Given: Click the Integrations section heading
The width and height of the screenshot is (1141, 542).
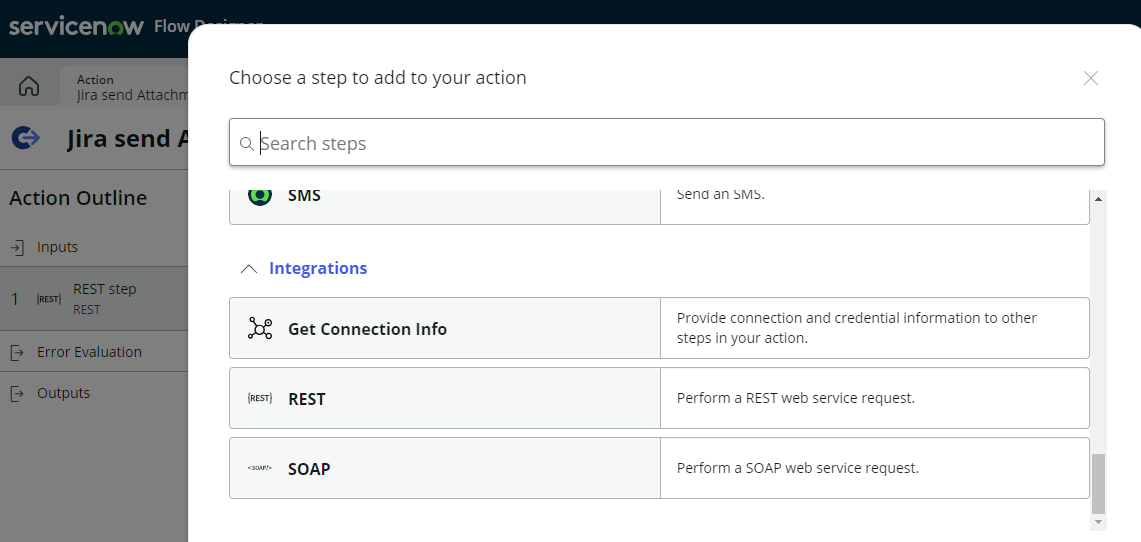Looking at the screenshot, I should point(318,268).
